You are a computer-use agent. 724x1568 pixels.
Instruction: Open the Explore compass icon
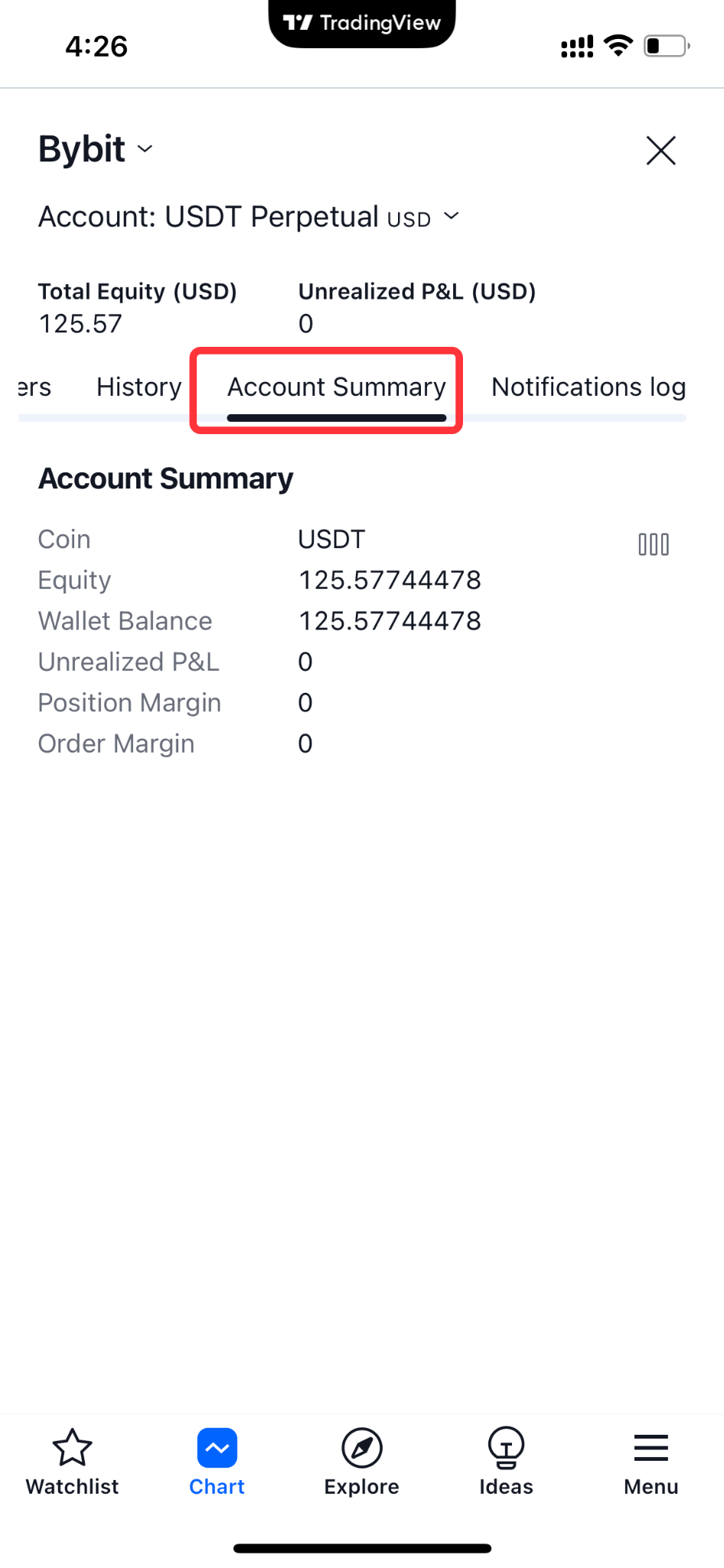[x=362, y=1448]
